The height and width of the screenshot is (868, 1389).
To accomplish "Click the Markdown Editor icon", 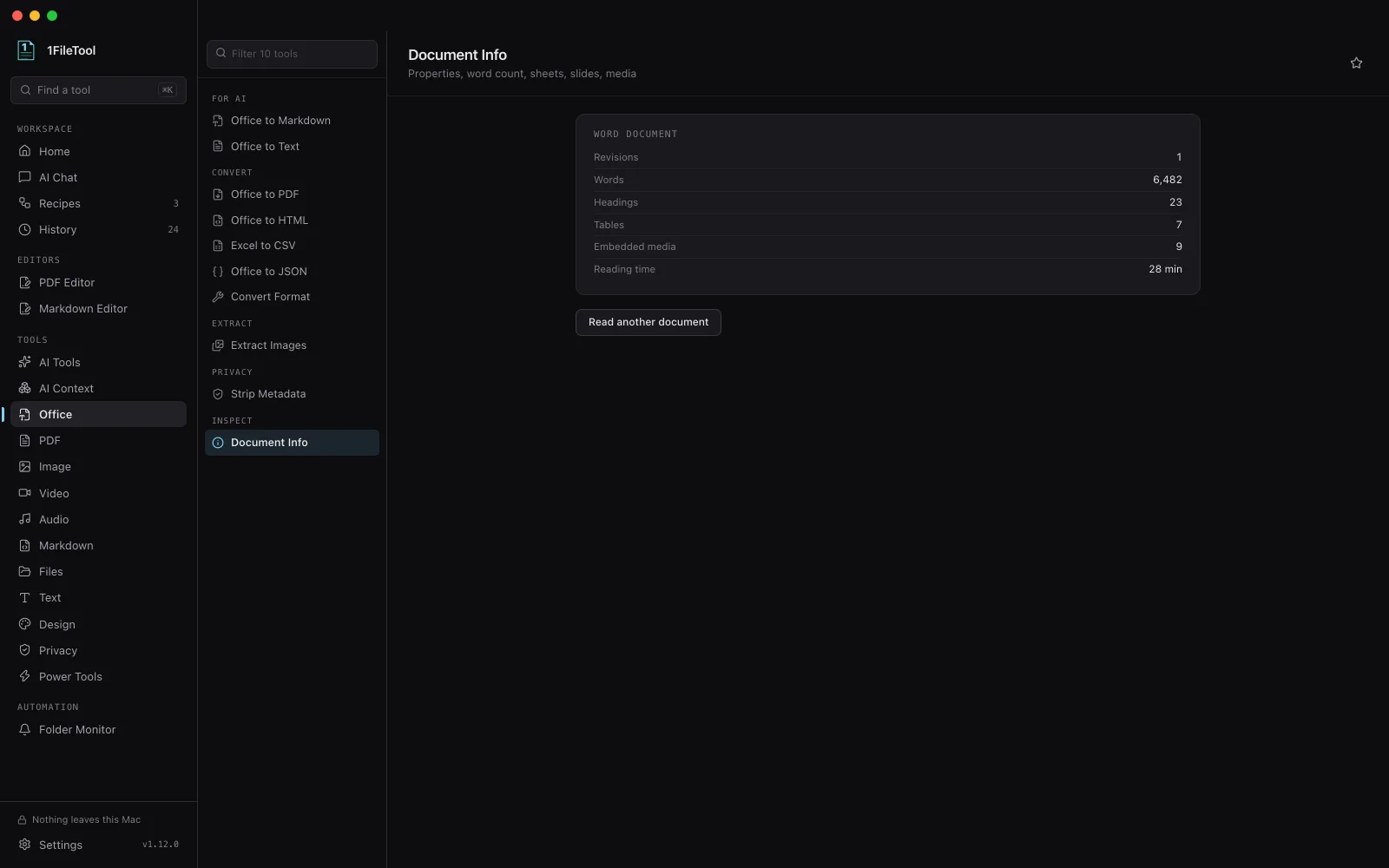I will point(25,308).
